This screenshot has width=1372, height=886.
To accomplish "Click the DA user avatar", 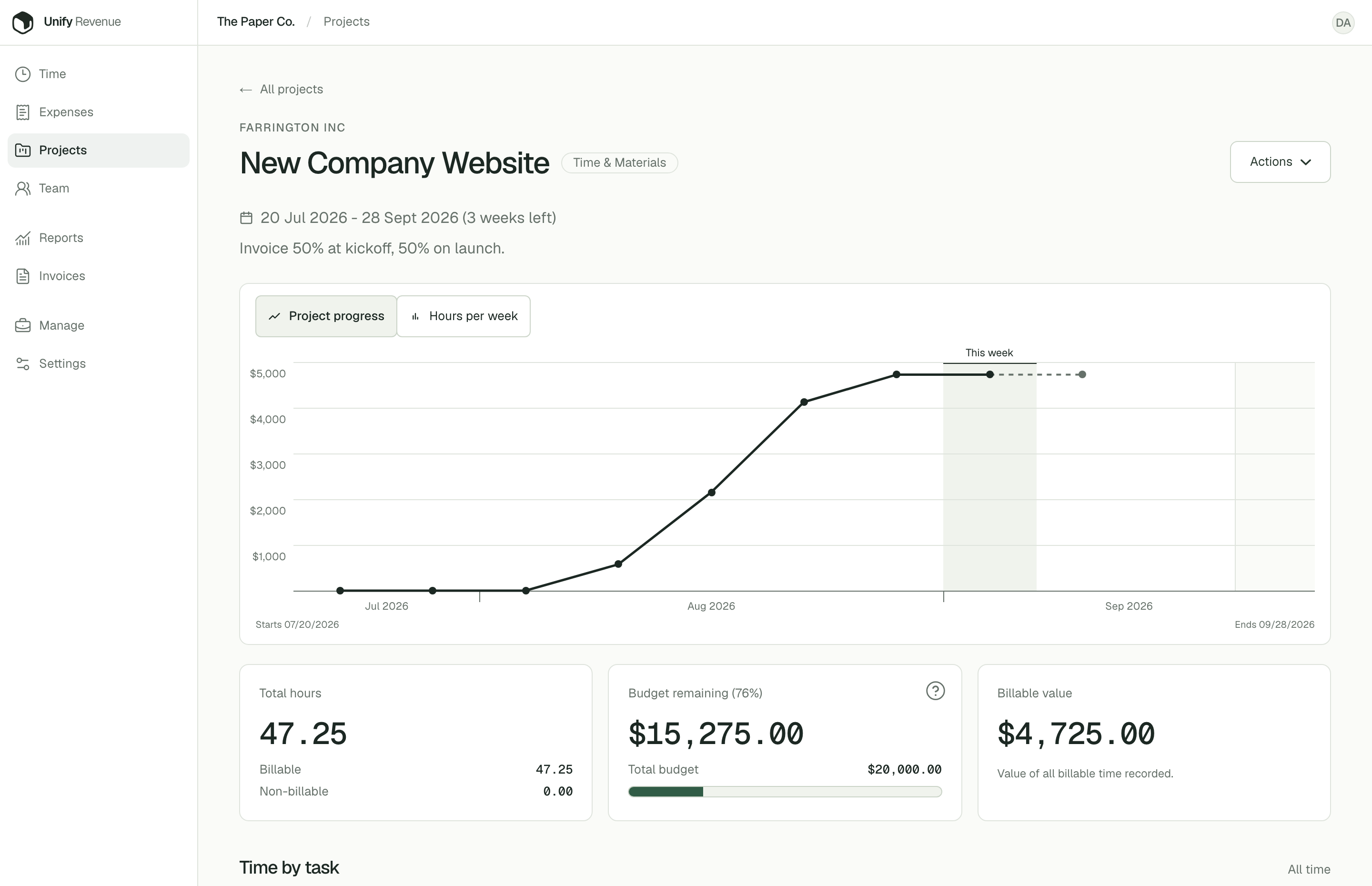I will (x=1342, y=22).
